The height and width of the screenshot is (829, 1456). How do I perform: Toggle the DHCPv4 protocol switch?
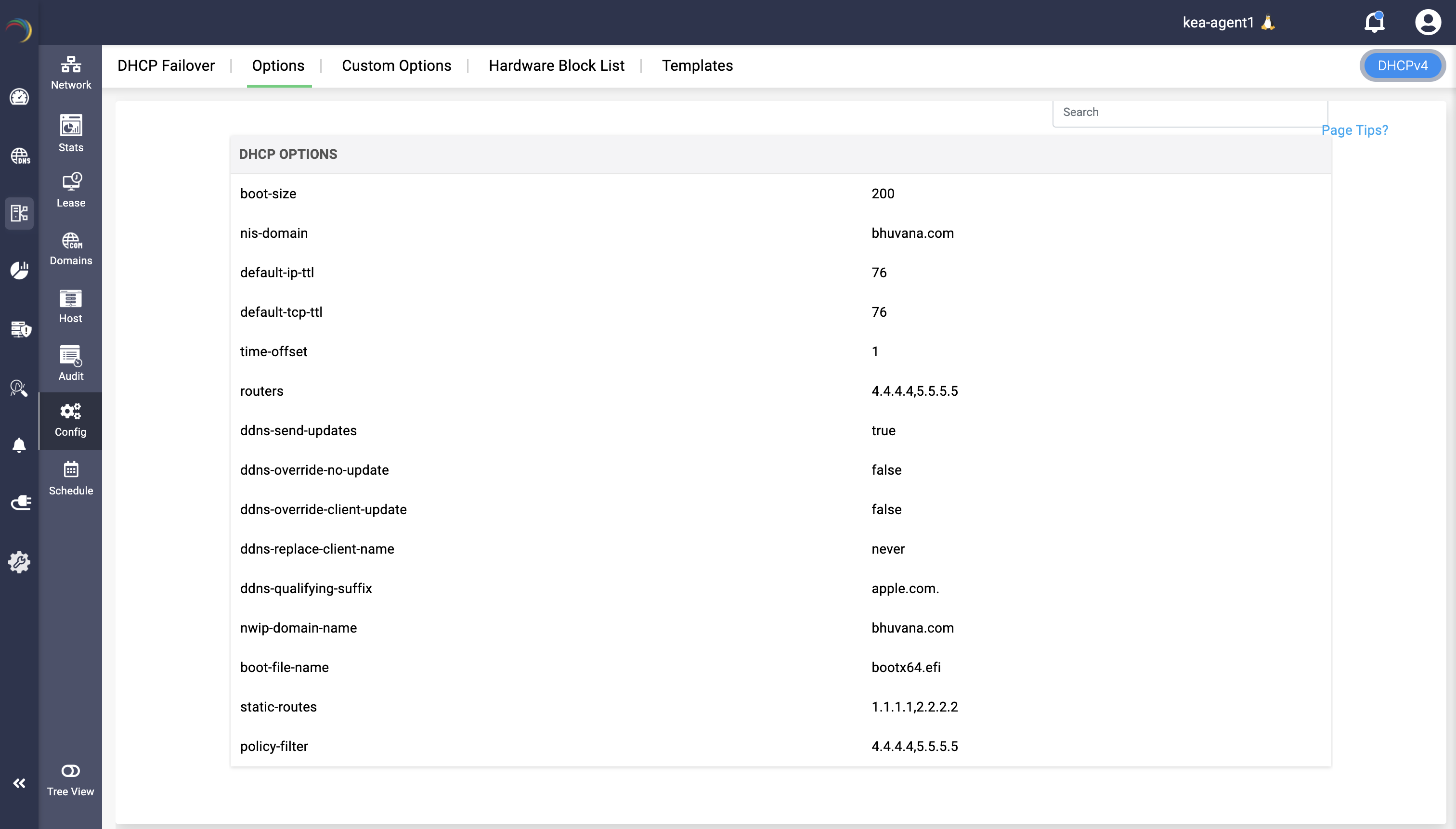[1402, 65]
